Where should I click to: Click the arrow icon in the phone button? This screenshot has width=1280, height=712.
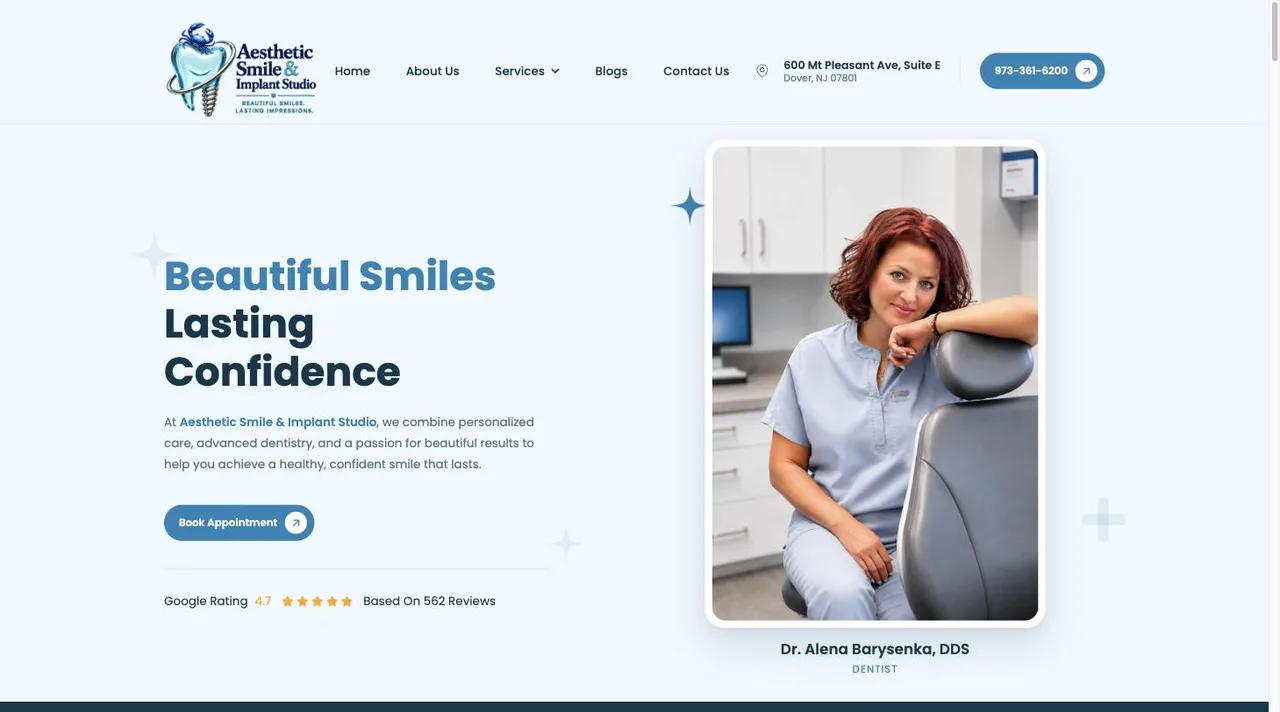pyautogui.click(x=1086, y=71)
